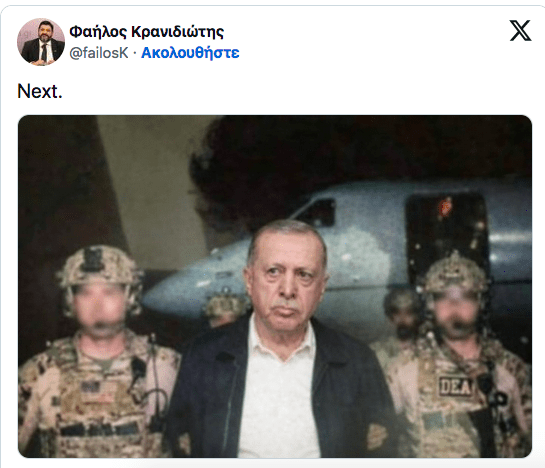
Task: Click the open aircraft door in photo
Action: click(x=447, y=229)
